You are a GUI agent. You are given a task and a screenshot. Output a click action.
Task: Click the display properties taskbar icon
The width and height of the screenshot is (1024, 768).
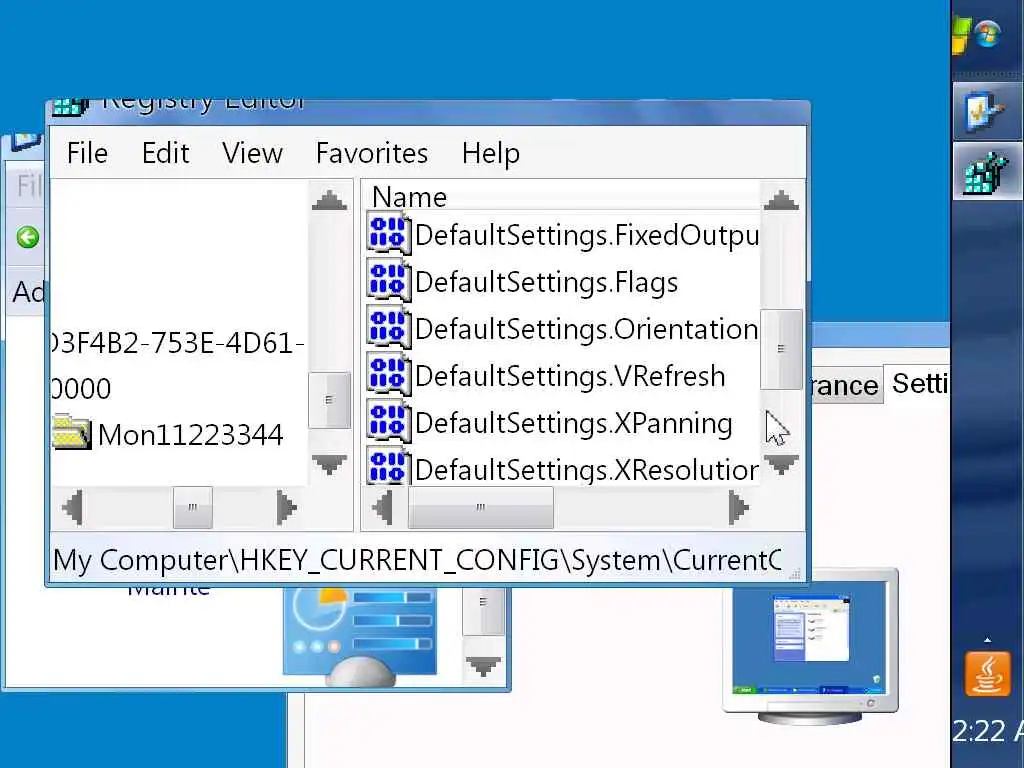tap(987, 111)
